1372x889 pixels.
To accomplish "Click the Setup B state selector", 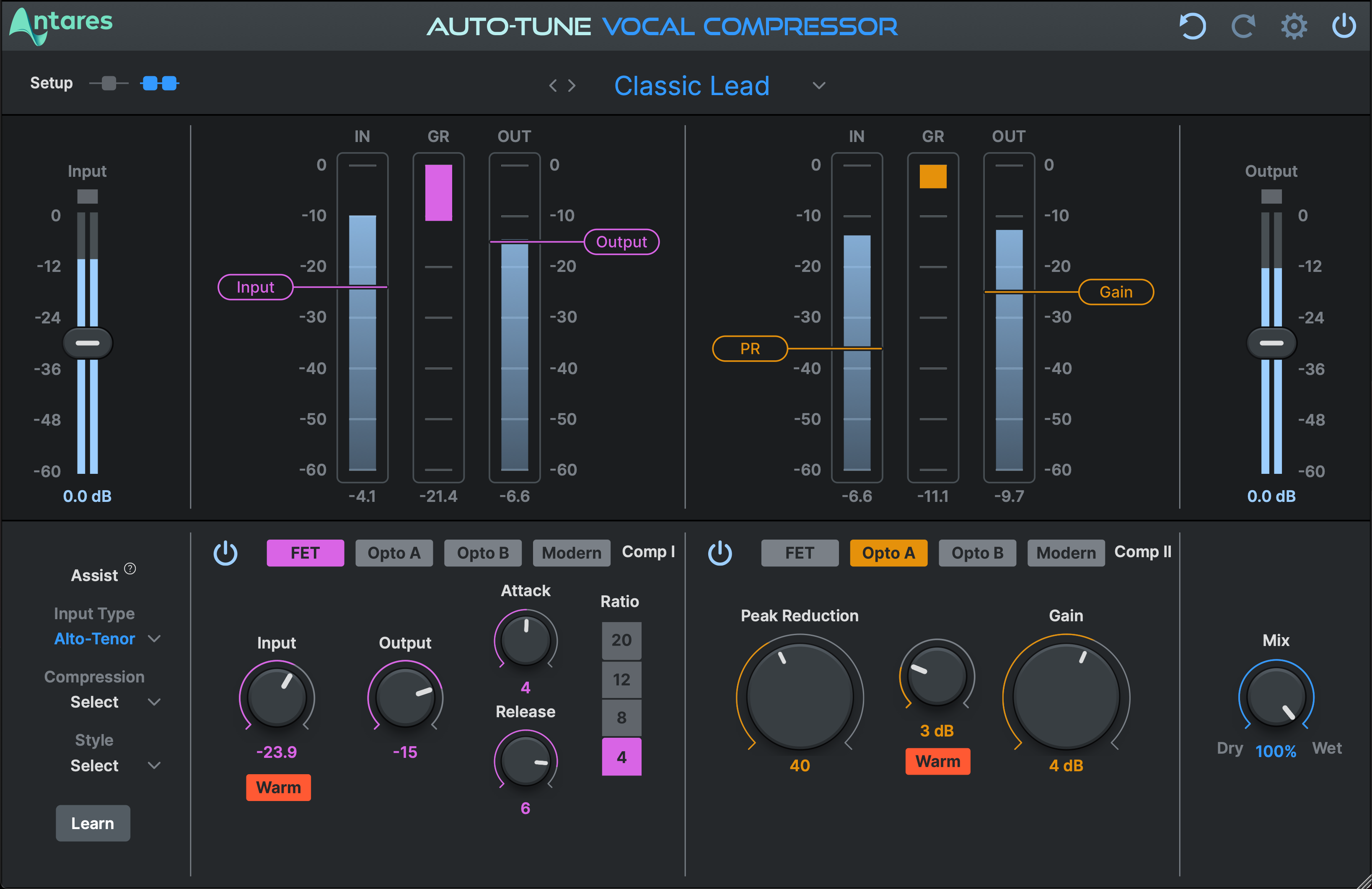I will pos(159,83).
